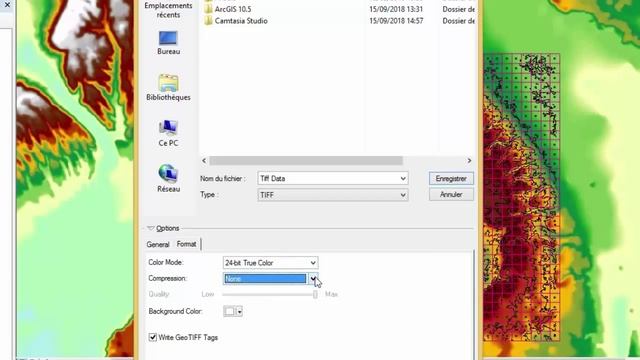The width and height of the screenshot is (640, 360).
Task: Select the Ce PC location
Action: coord(168,133)
